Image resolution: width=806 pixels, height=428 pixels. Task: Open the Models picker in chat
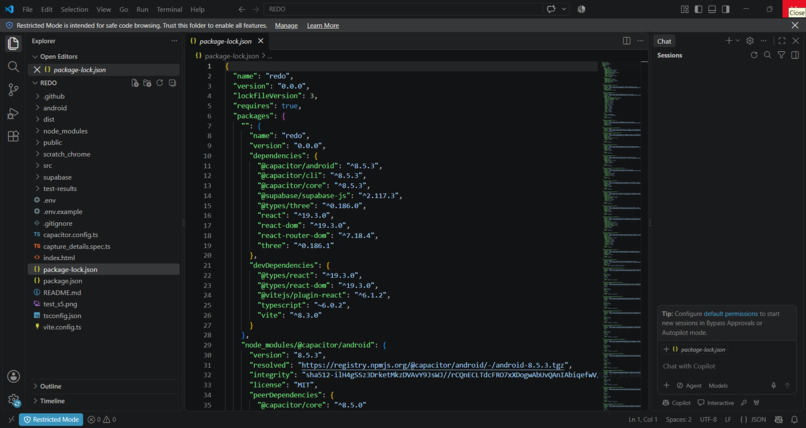point(718,385)
